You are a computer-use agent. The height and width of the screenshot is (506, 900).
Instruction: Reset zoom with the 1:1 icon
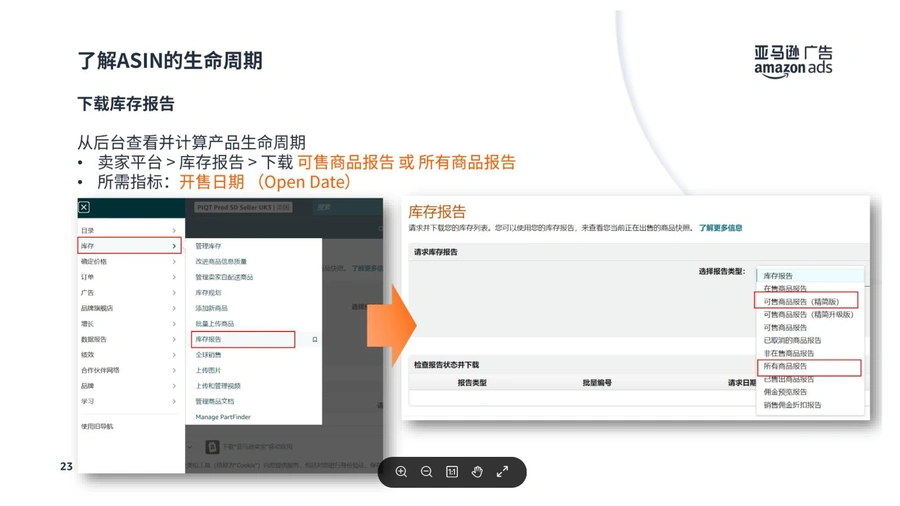452,472
